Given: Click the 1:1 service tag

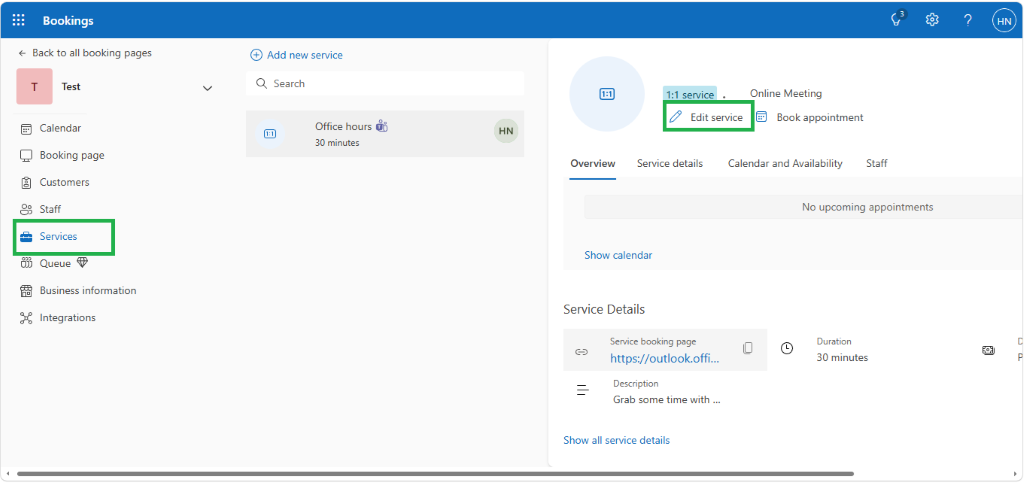Looking at the screenshot, I should pos(690,95).
